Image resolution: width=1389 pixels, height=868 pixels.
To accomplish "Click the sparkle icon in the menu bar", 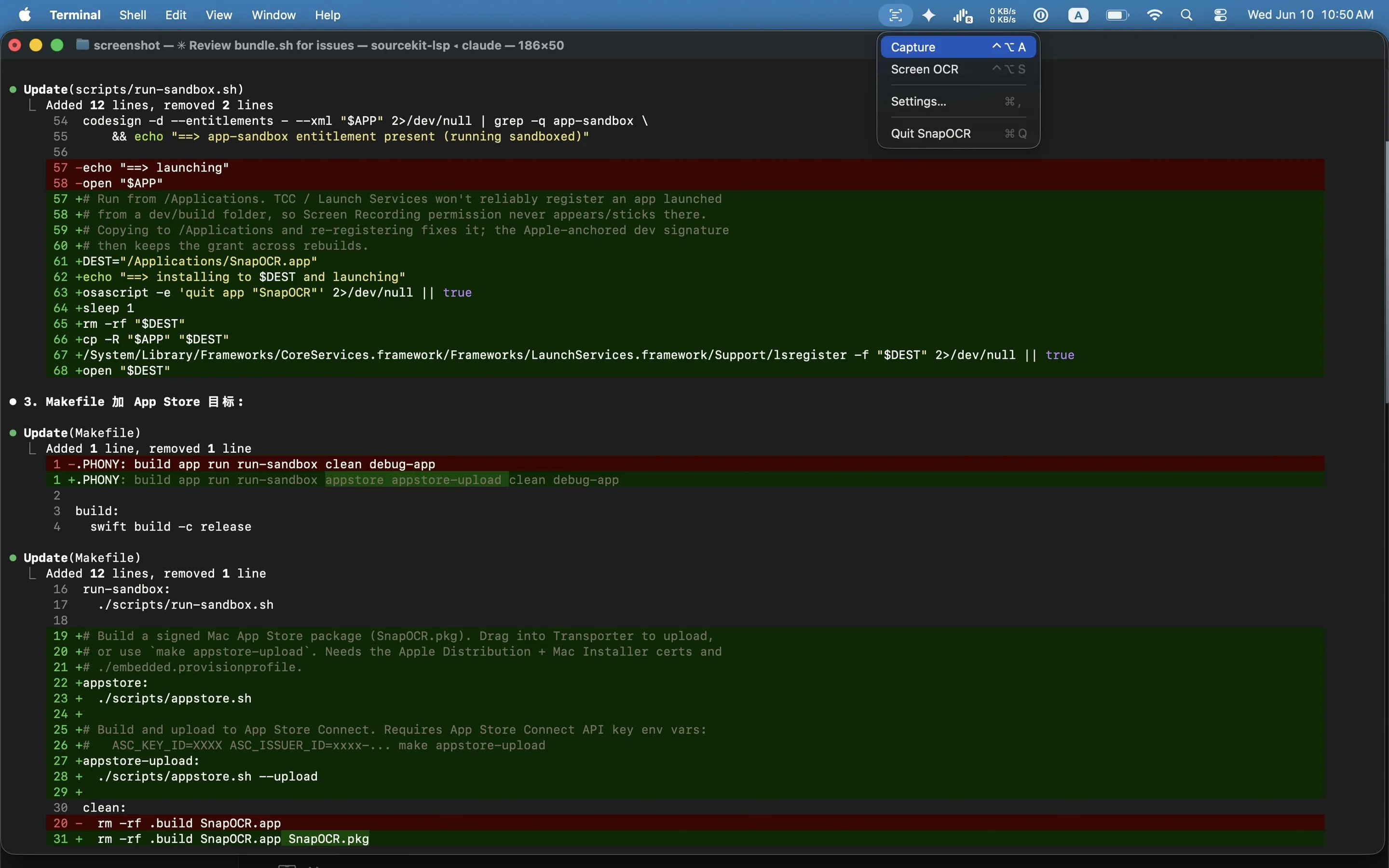I will tap(929, 15).
